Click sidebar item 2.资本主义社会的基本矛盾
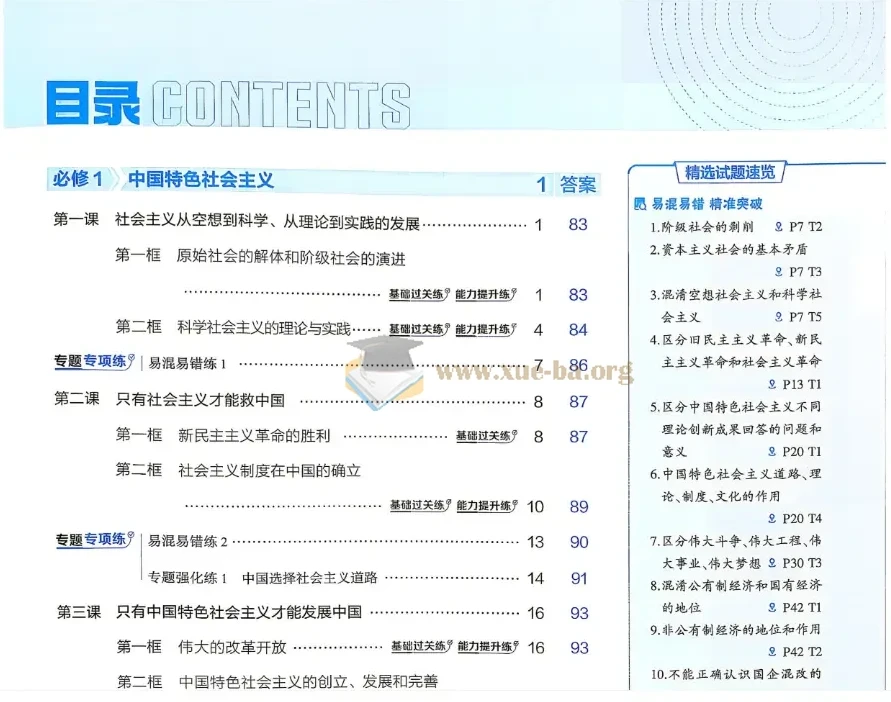The width and height of the screenshot is (891, 702). click(x=728, y=250)
